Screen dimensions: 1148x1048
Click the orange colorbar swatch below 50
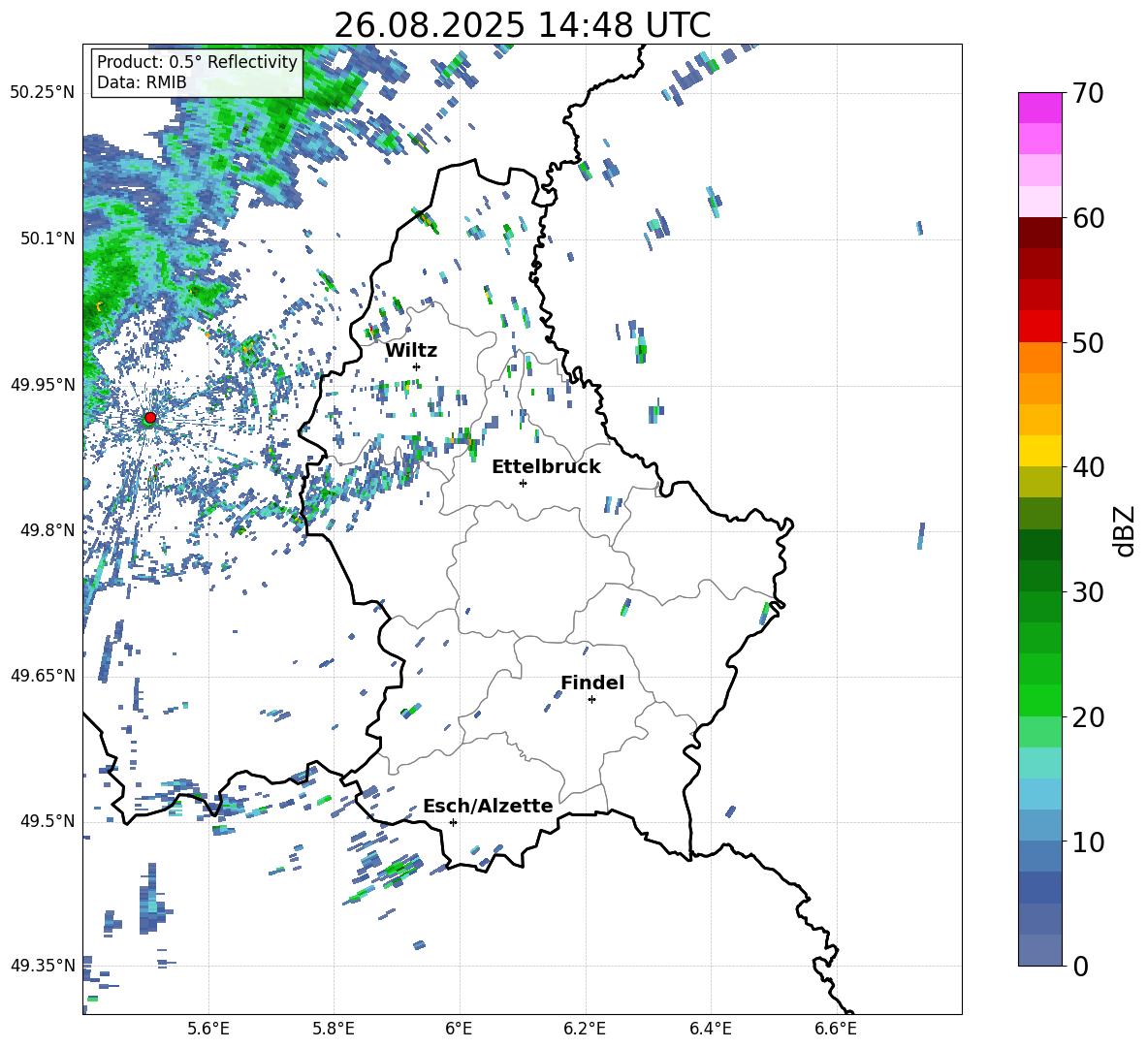(x=1039, y=358)
